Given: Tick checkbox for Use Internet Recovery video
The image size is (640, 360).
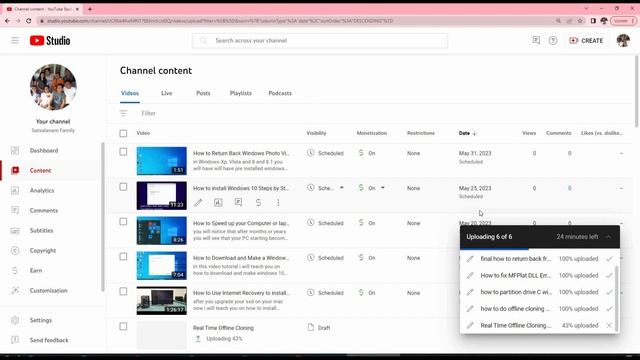Looking at the screenshot, I should click(x=123, y=291).
